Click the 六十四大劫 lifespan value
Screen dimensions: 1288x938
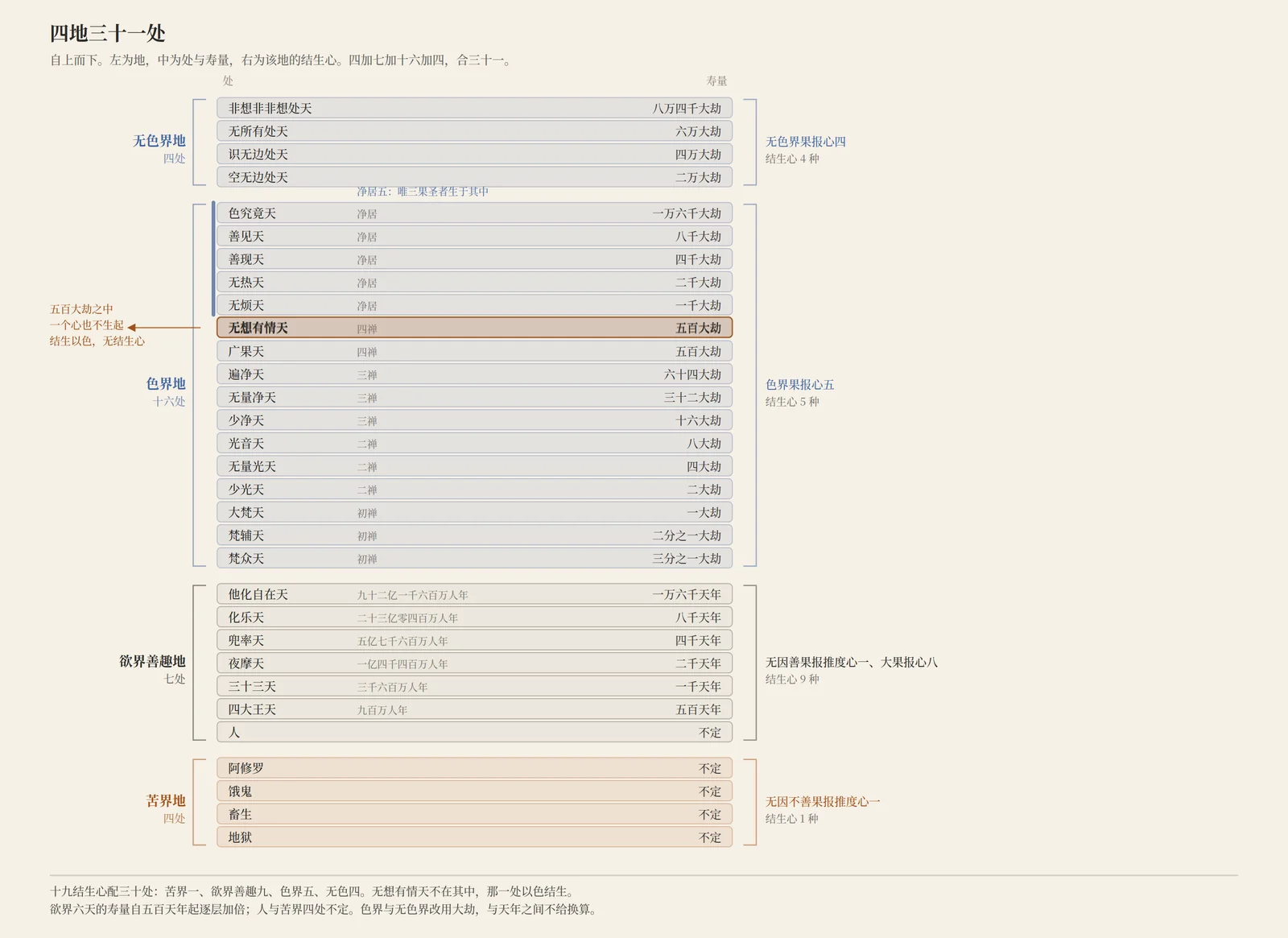pos(692,374)
